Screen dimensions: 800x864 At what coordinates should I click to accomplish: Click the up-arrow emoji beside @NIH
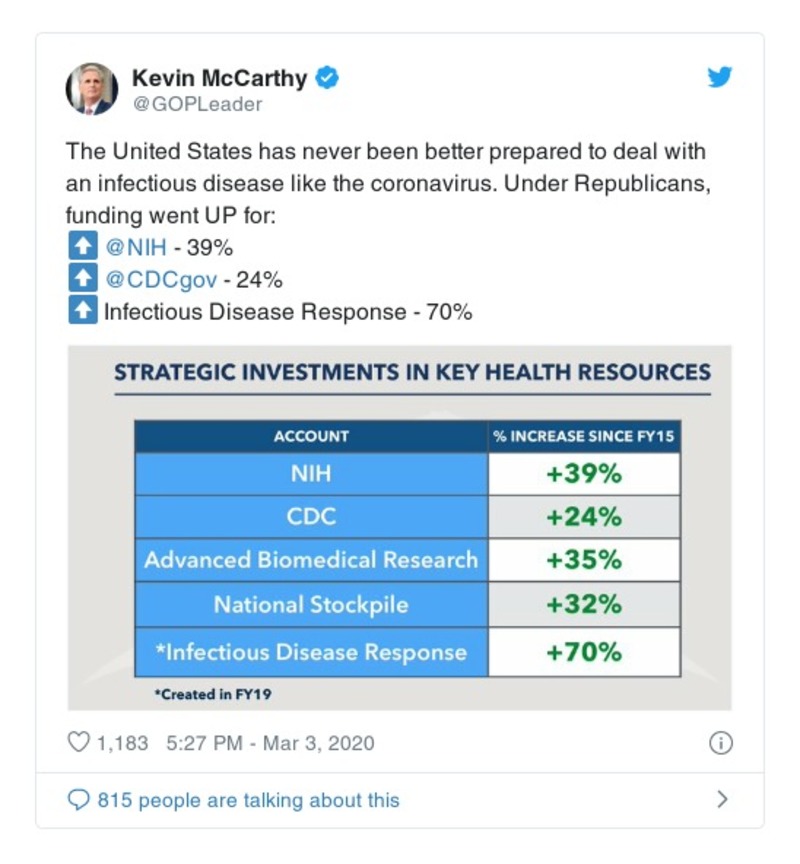[82, 247]
